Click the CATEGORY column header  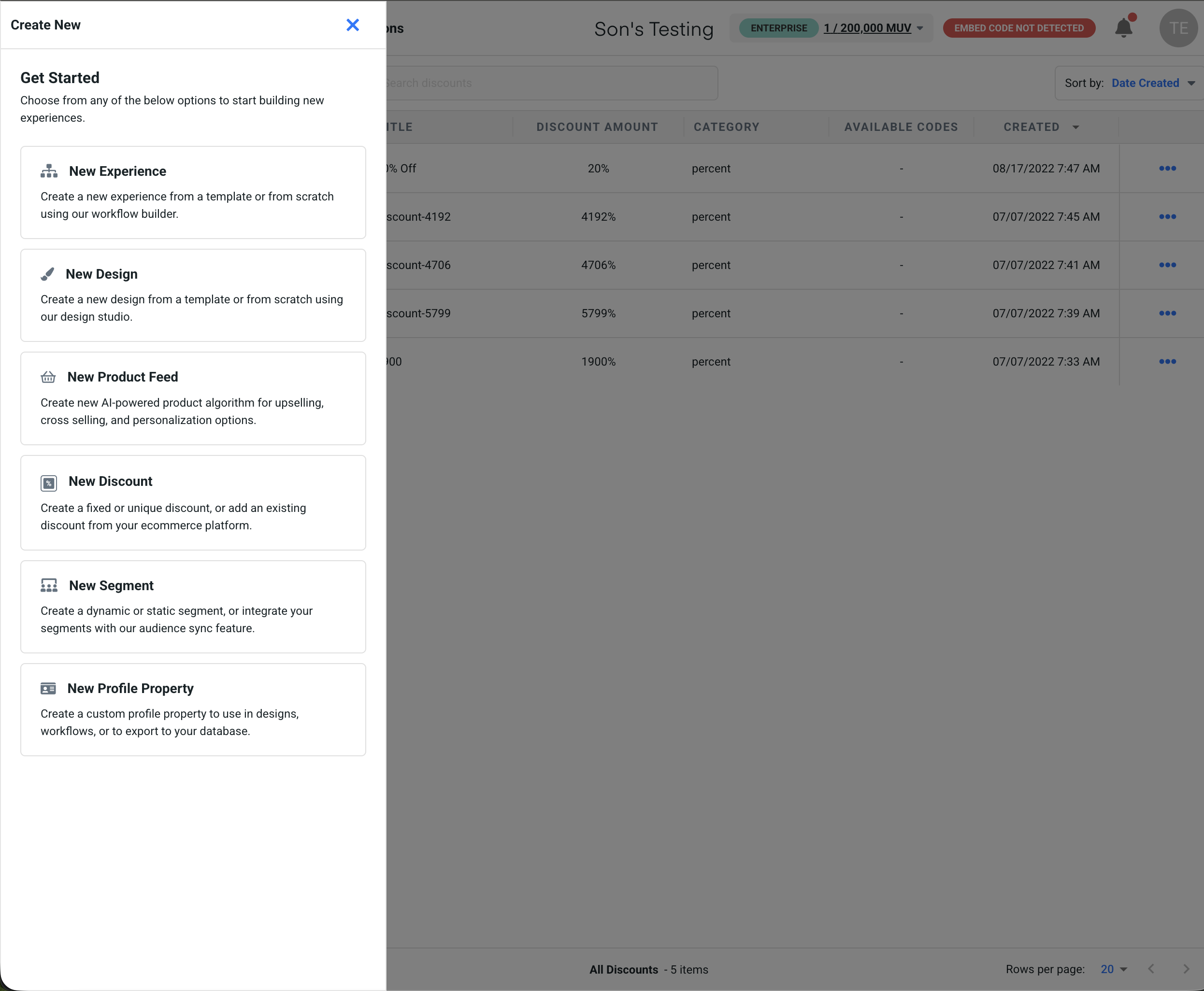tap(727, 127)
